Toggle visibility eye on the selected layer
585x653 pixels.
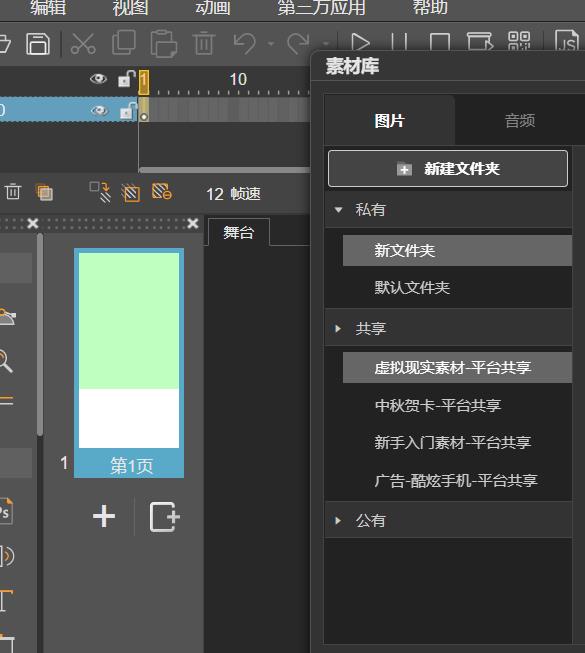click(x=99, y=110)
